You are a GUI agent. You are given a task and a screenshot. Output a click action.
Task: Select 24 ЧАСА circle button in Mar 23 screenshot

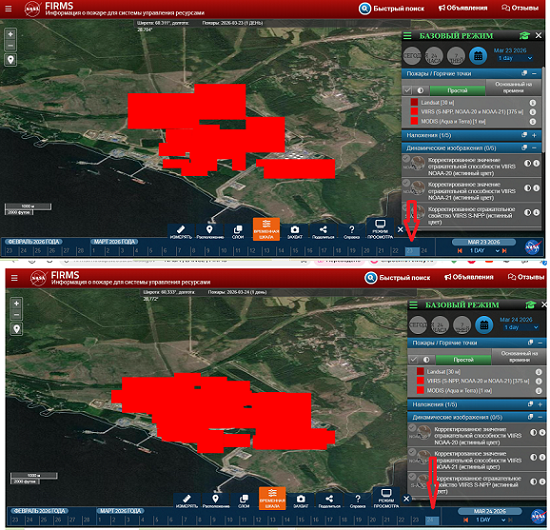[x=434, y=56]
